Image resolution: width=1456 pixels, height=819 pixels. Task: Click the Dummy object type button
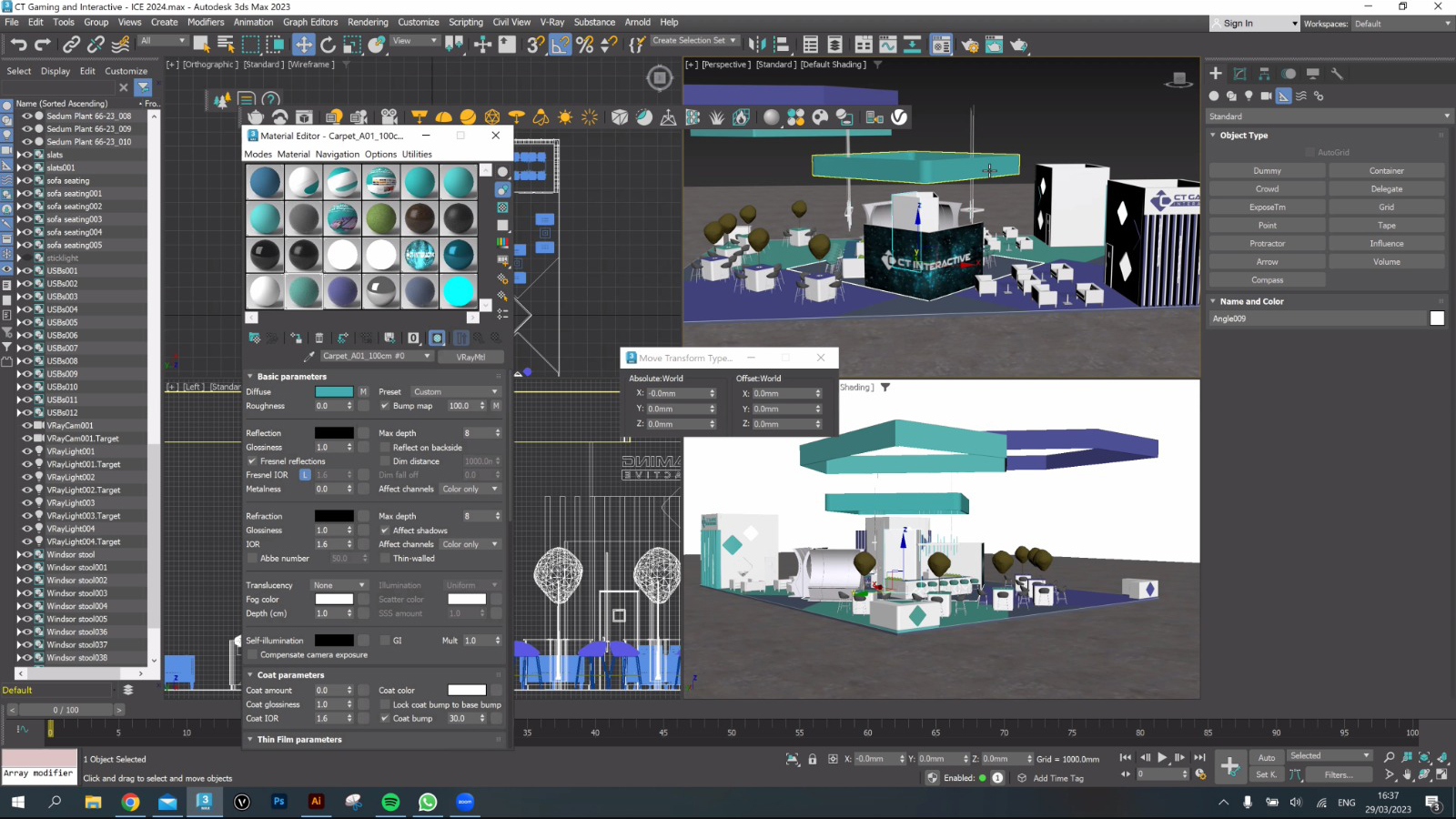[x=1267, y=171]
